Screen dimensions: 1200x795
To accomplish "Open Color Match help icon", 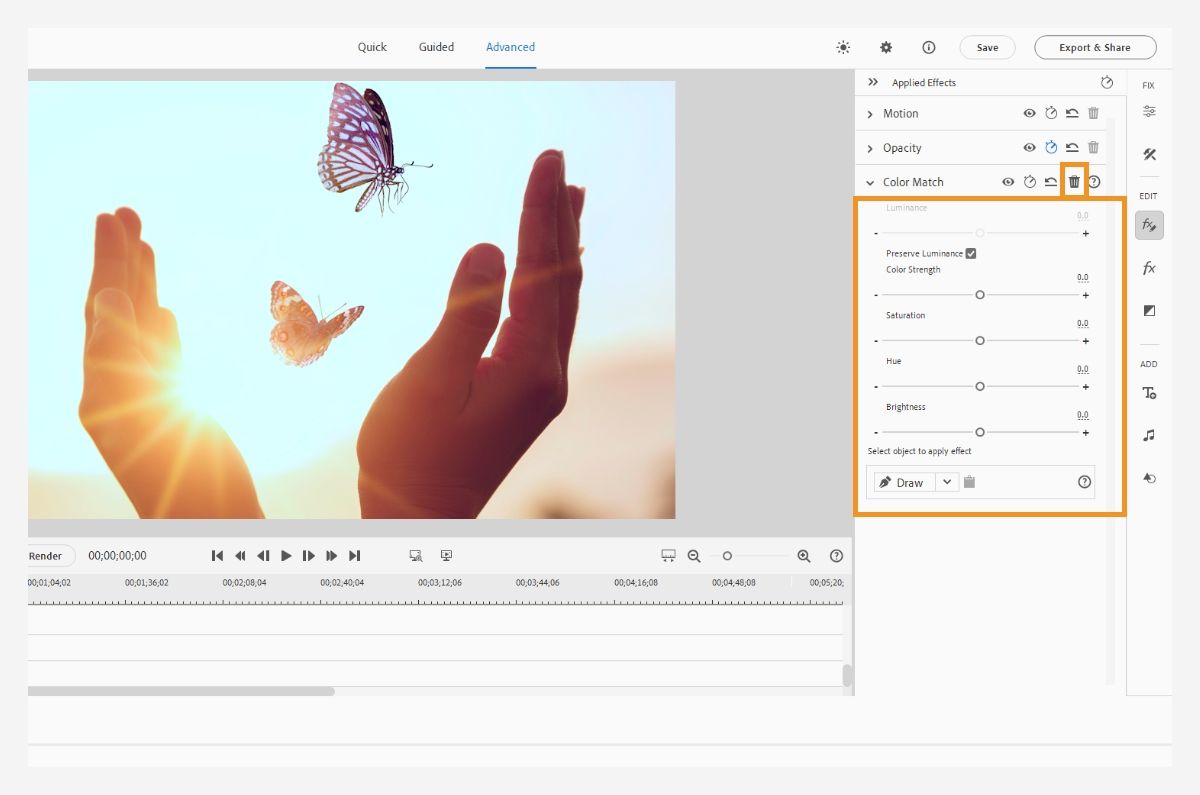I will click(x=1094, y=182).
